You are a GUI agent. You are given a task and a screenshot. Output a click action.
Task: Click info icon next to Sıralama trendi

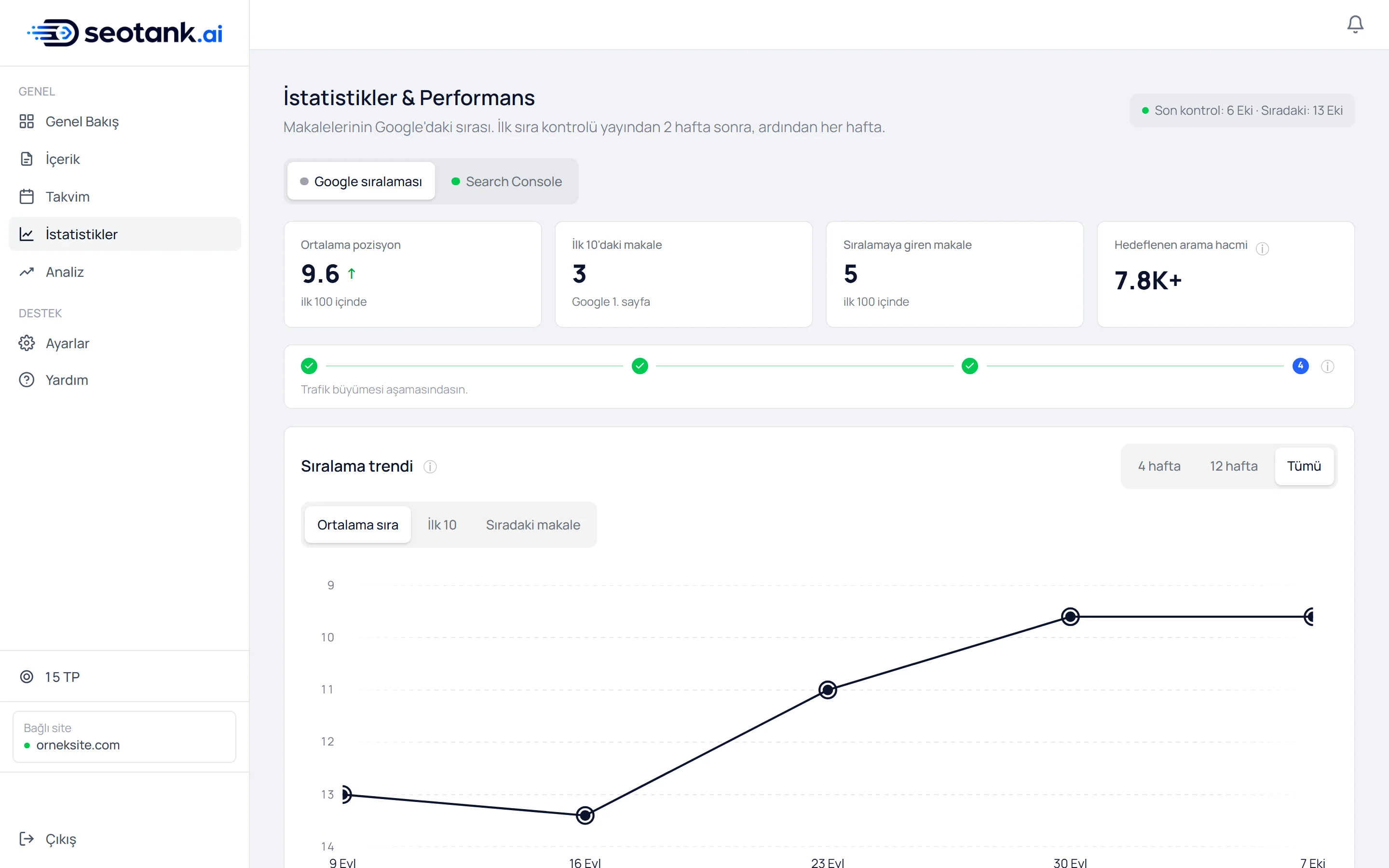430,467
